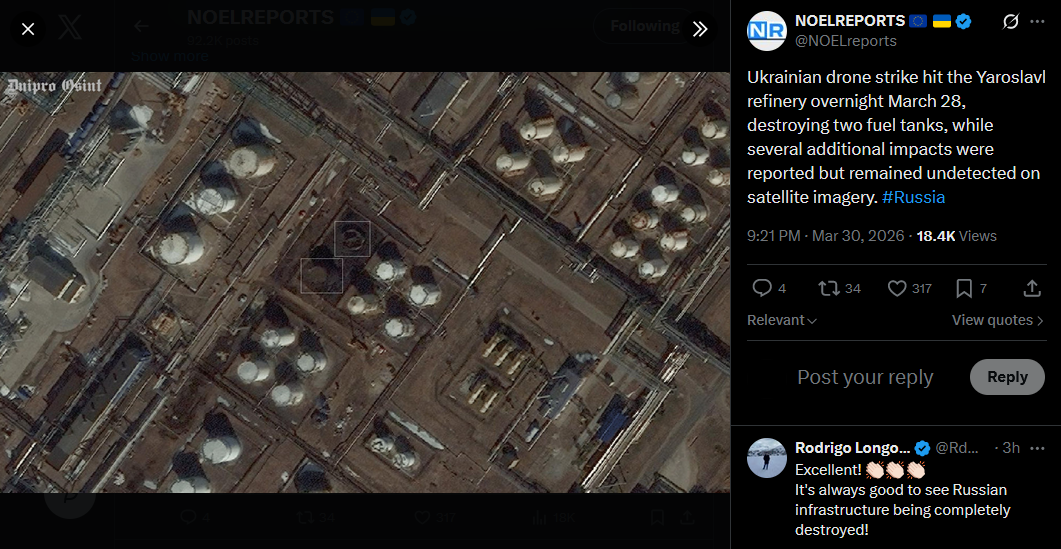The width and height of the screenshot is (1061, 549).
Task: Open the 3h timestamp on Rodrigo's reply
Action: coord(1011,448)
